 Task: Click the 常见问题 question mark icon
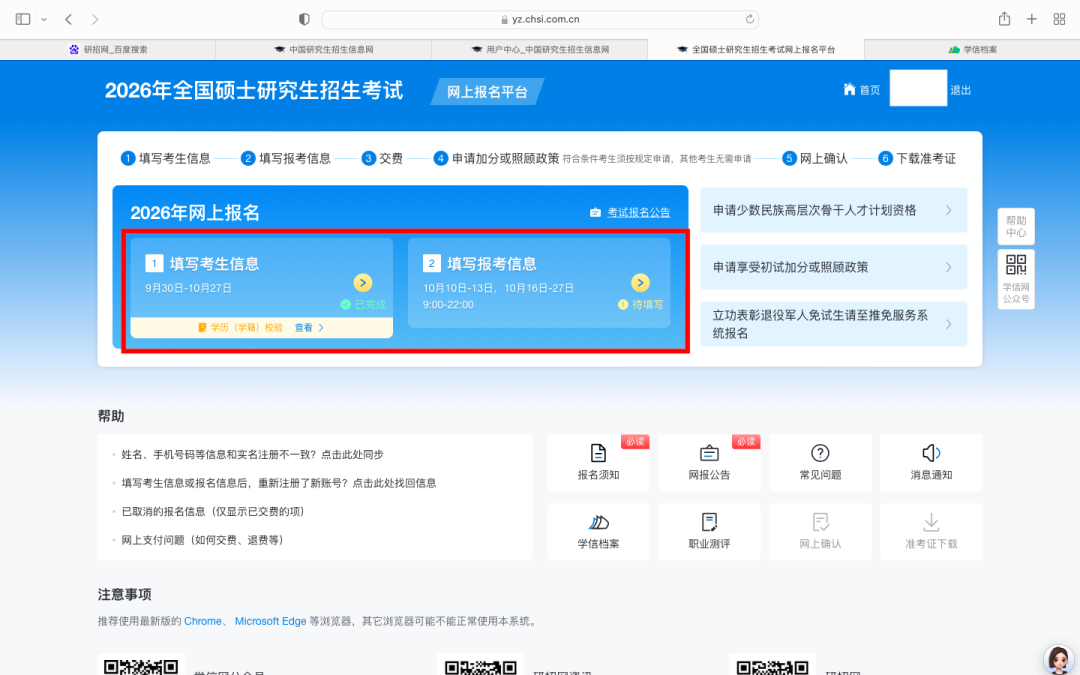click(x=820, y=454)
